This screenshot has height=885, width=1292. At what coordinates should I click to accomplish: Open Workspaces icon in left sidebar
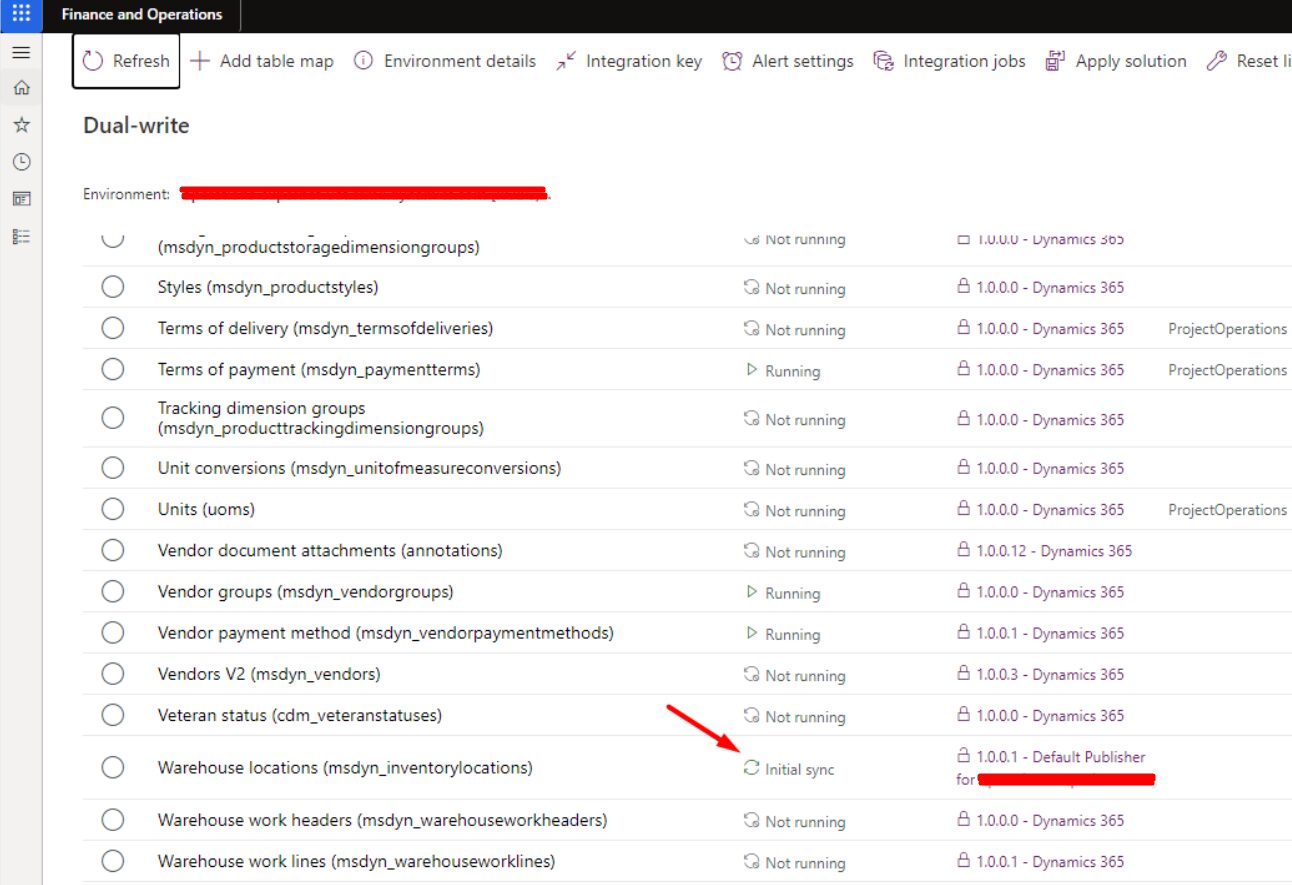(21, 199)
